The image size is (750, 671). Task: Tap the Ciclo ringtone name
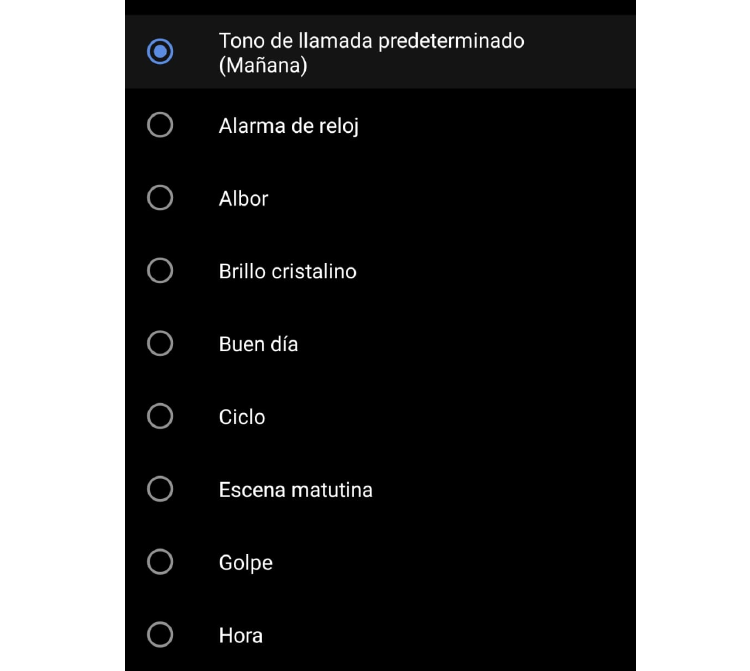(242, 418)
